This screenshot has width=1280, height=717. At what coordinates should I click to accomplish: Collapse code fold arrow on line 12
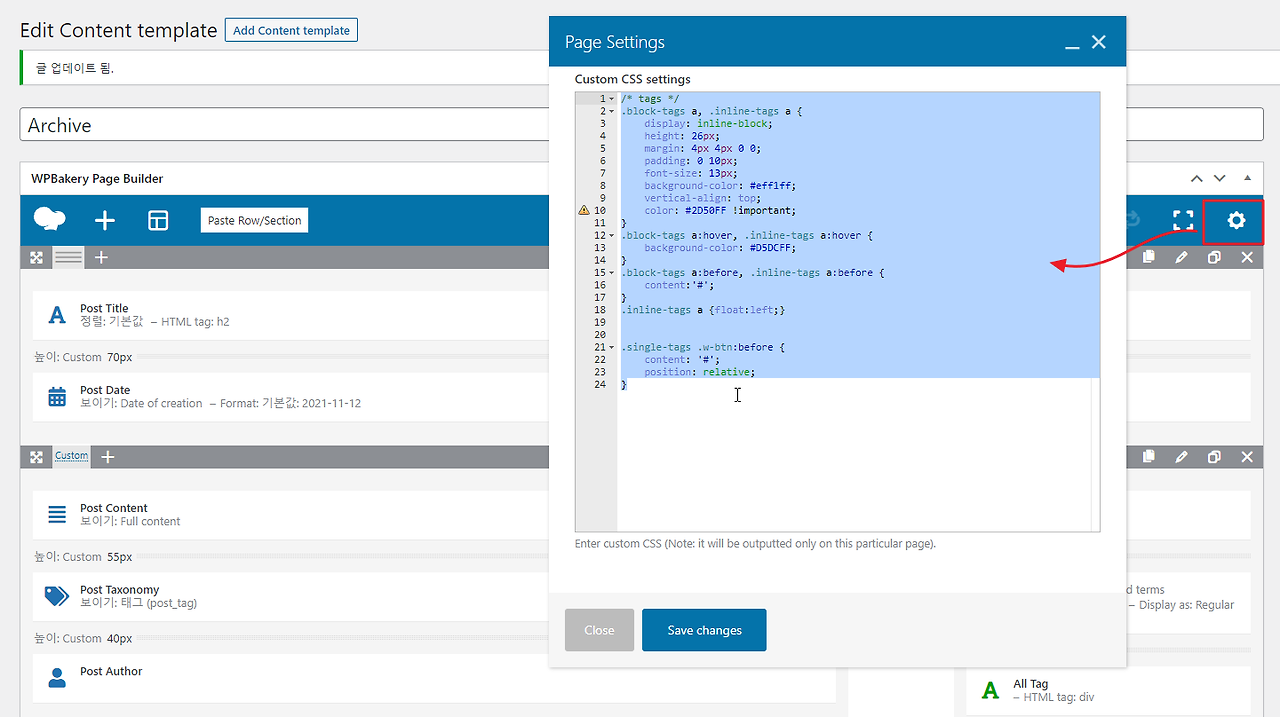[x=612, y=236]
